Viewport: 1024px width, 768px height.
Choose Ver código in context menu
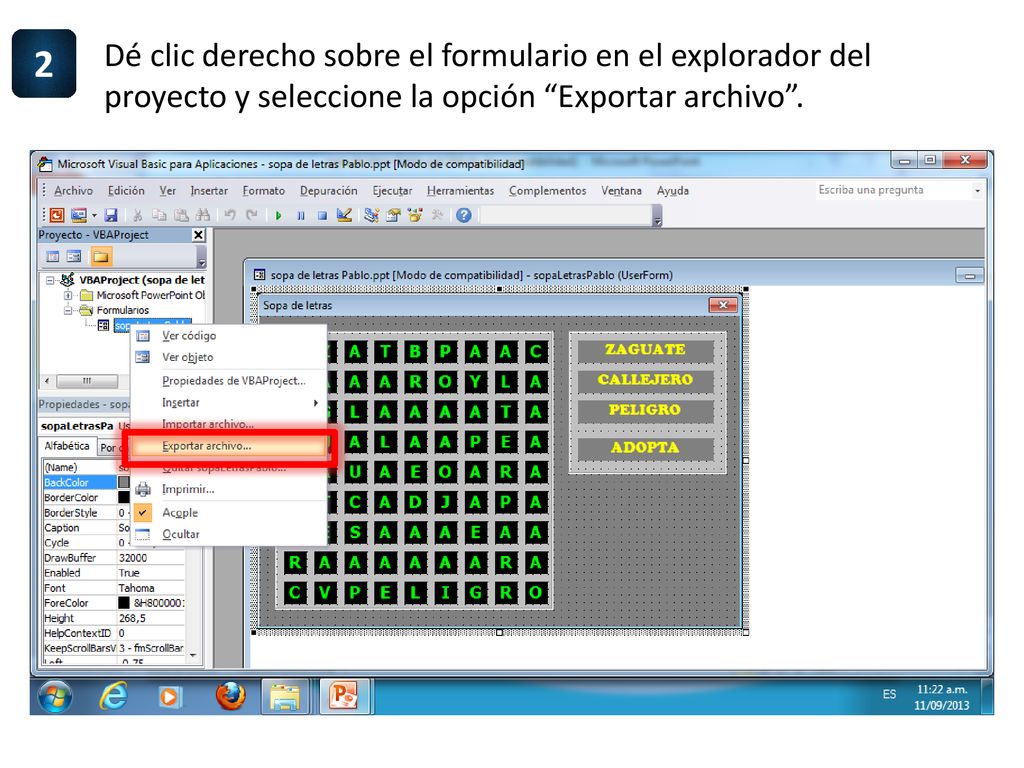(229, 336)
